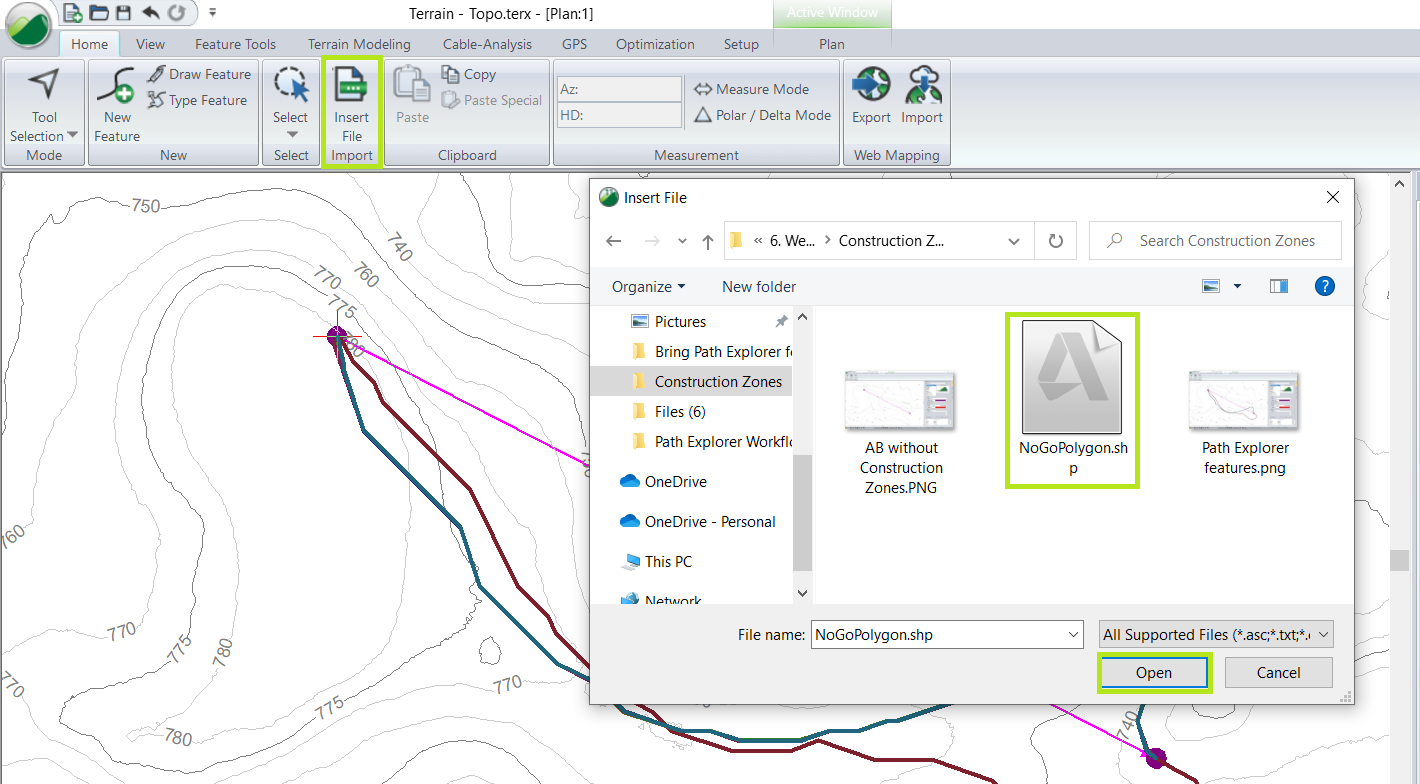Open the Setup ribbon tab
The image size is (1420, 784).
tap(741, 44)
